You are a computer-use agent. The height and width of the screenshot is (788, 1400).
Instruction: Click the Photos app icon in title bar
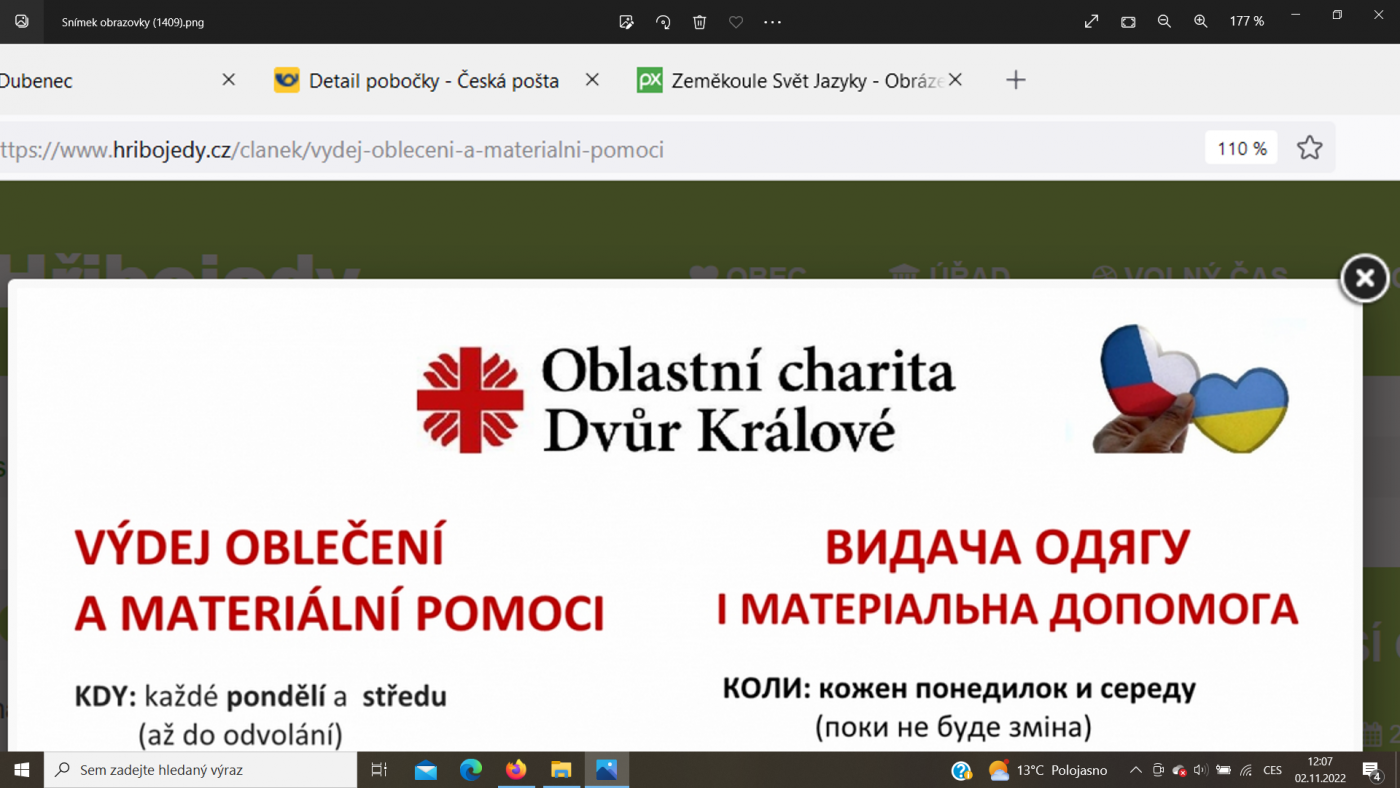21,21
